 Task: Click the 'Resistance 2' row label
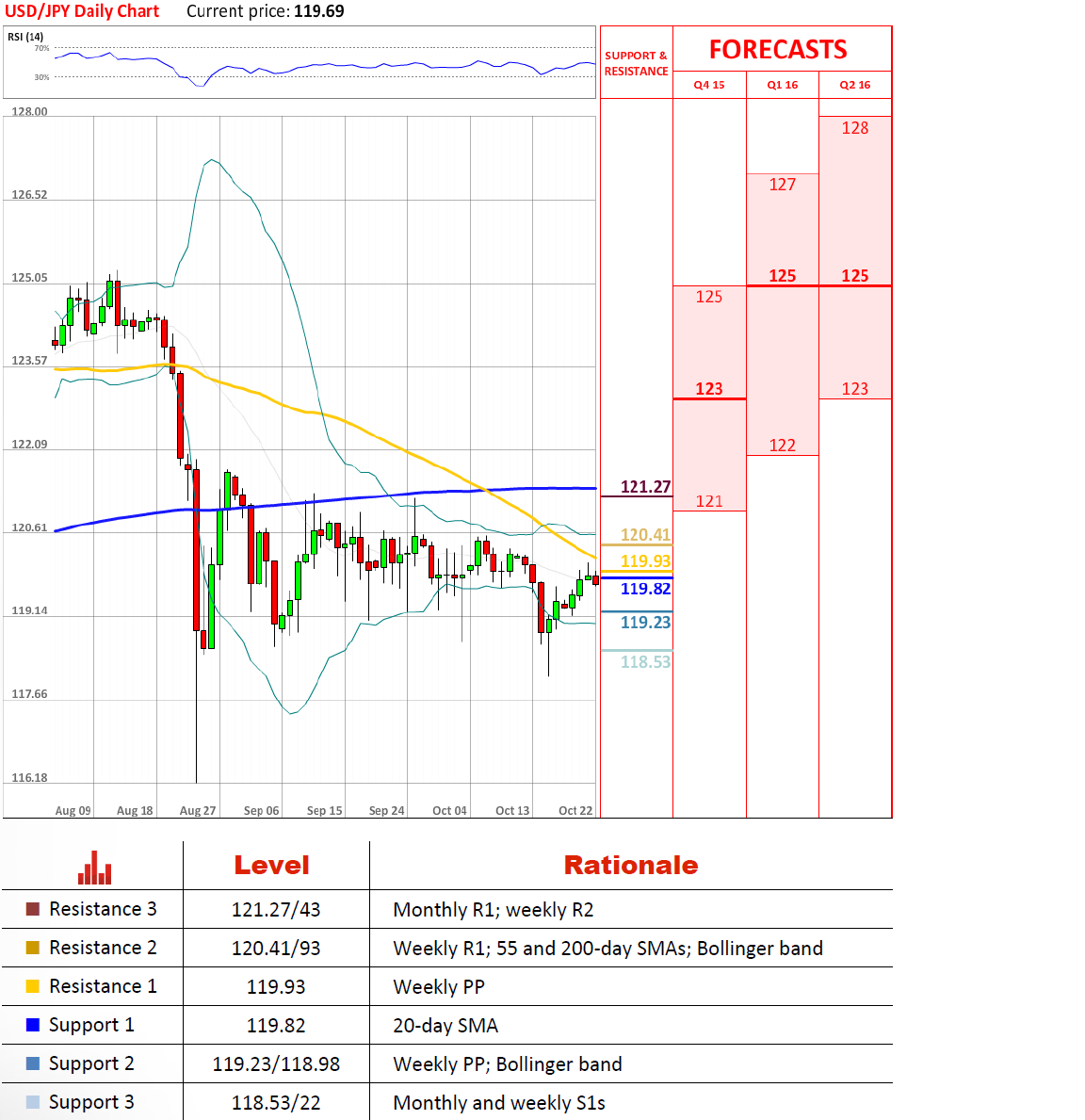(x=103, y=948)
